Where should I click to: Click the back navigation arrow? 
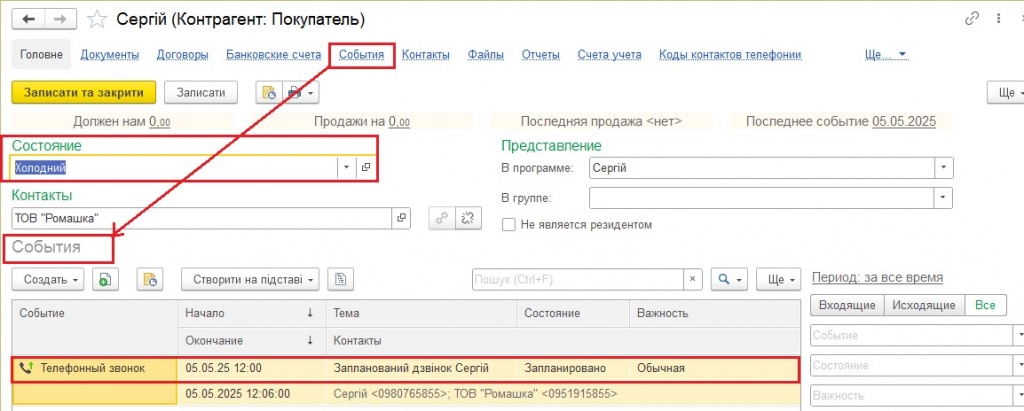[27, 19]
